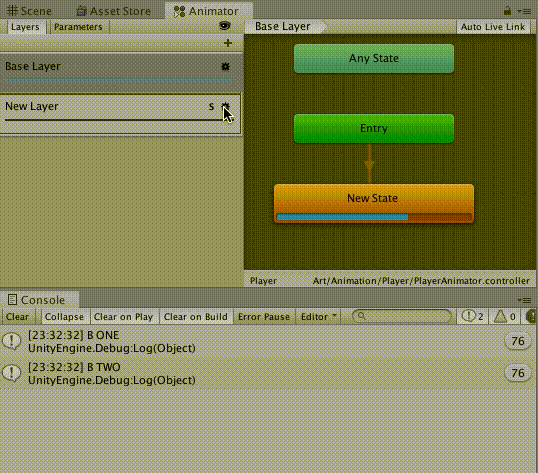Click the lock icon on Animator panel
Image resolution: width=538 pixels, height=473 pixels.
507,11
